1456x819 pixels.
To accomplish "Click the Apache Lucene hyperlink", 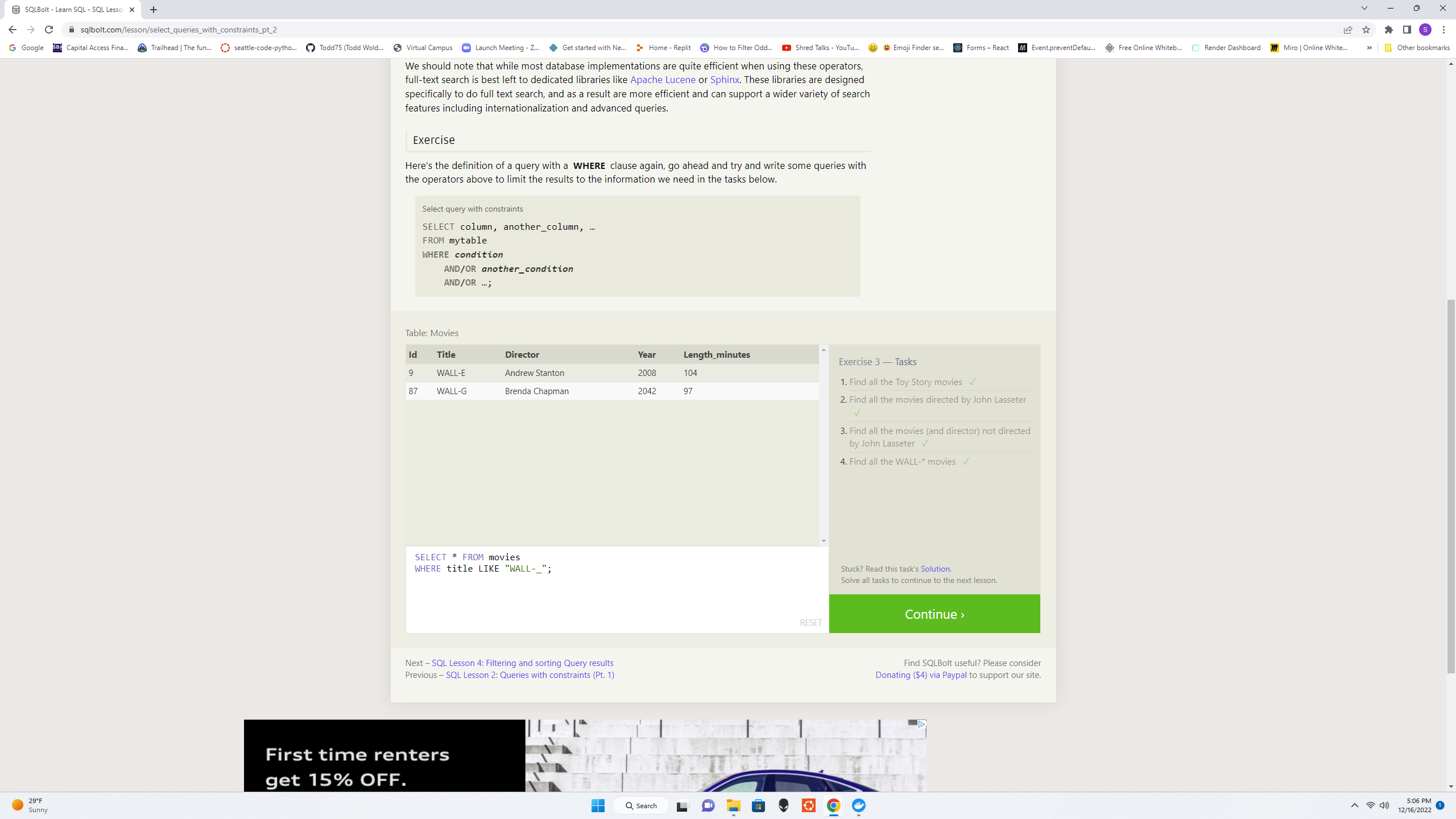I will [664, 79].
